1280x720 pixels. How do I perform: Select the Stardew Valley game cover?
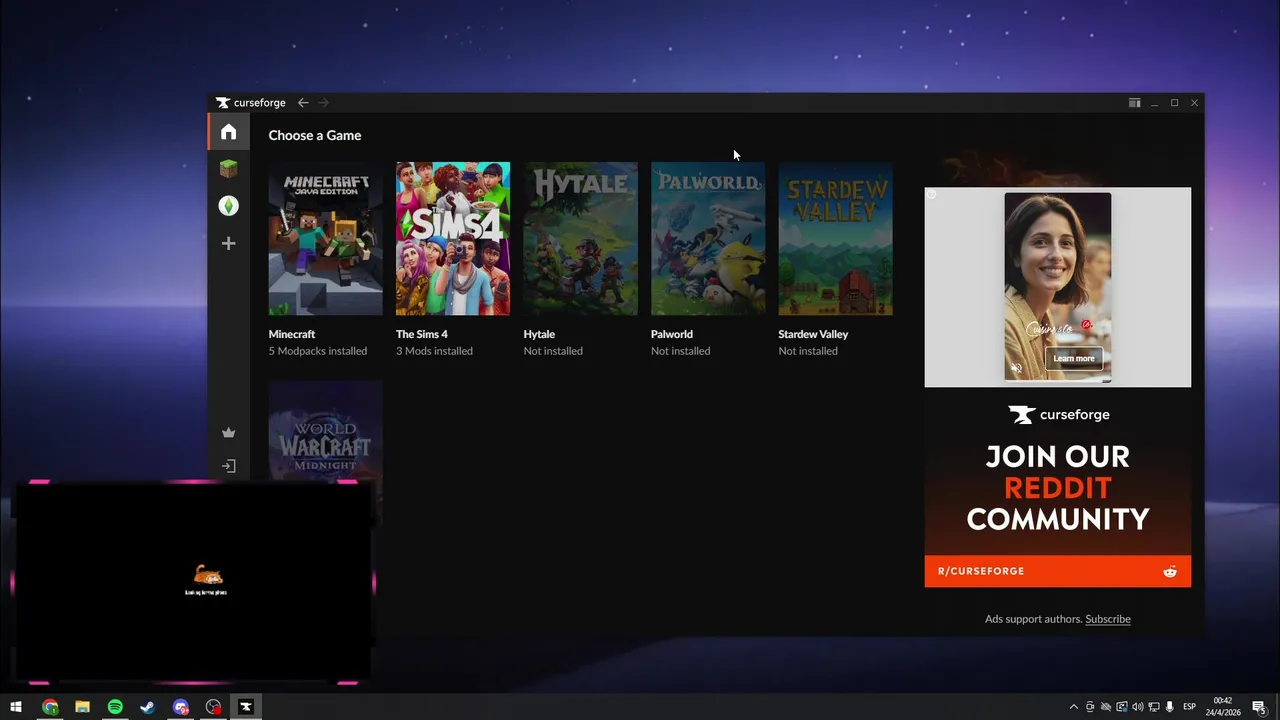[835, 239]
